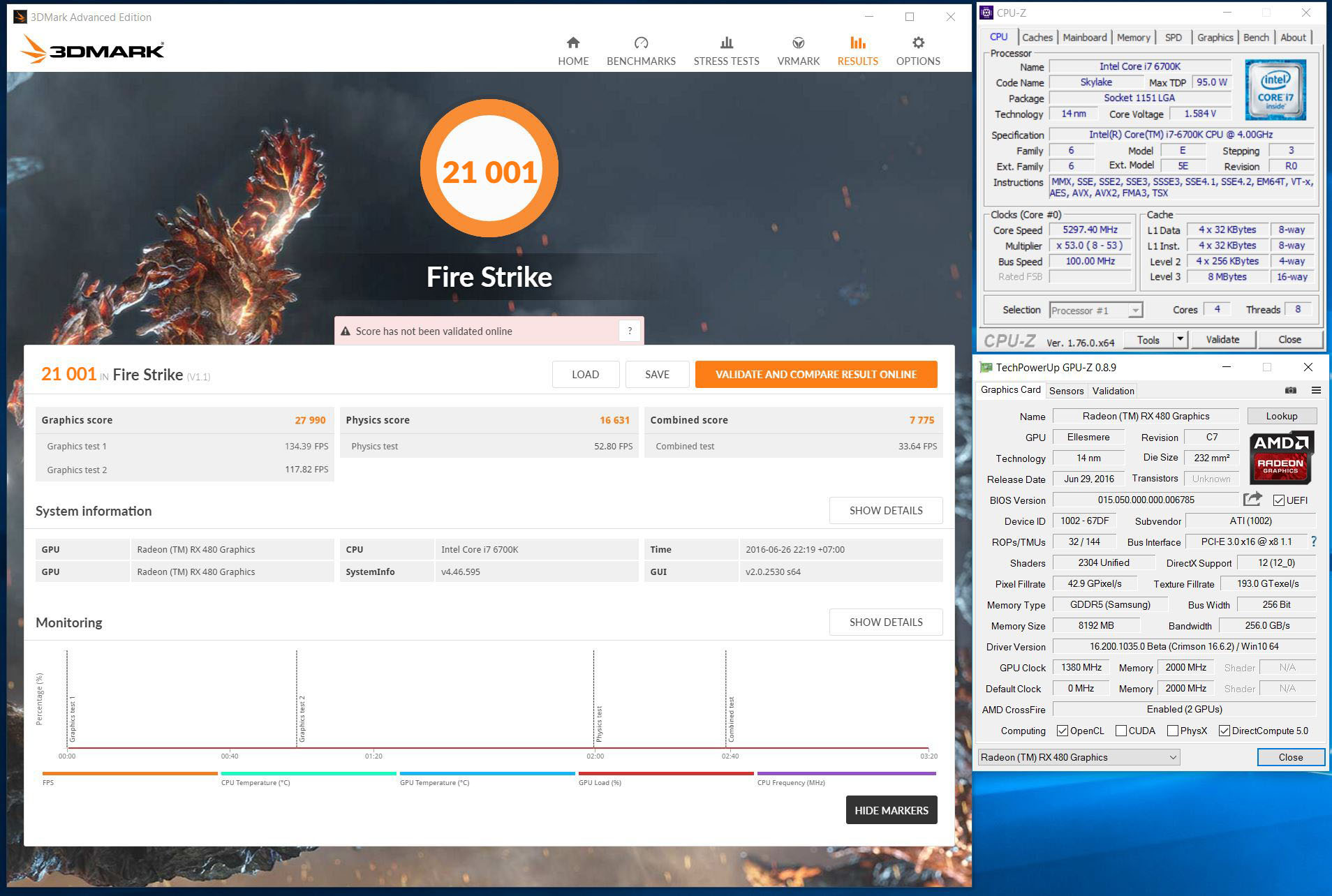The height and width of the screenshot is (896, 1332).
Task: Open the GPU-Z hamburger menu
Action: click(1316, 390)
